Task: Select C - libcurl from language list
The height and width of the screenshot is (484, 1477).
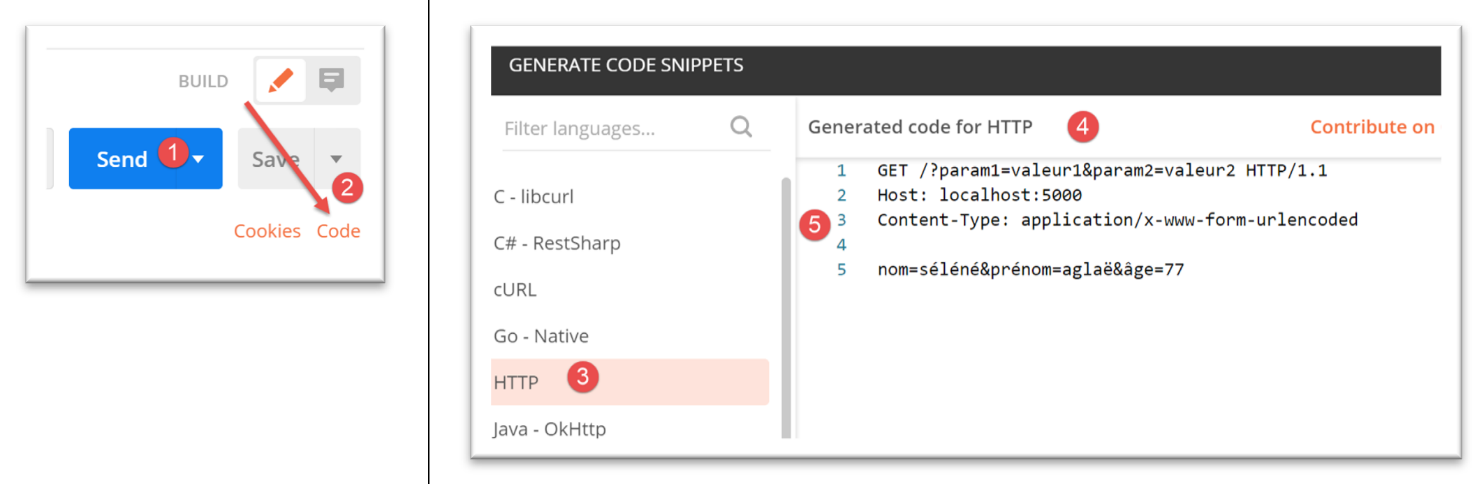Action: coord(534,197)
